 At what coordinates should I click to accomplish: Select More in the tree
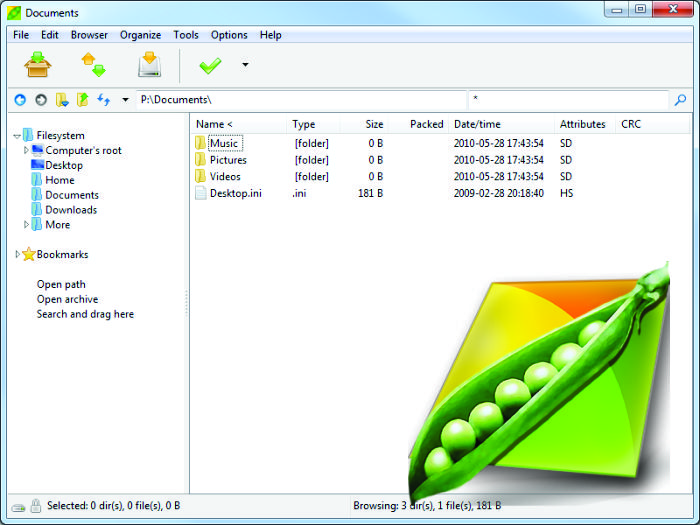pyautogui.click(x=58, y=225)
